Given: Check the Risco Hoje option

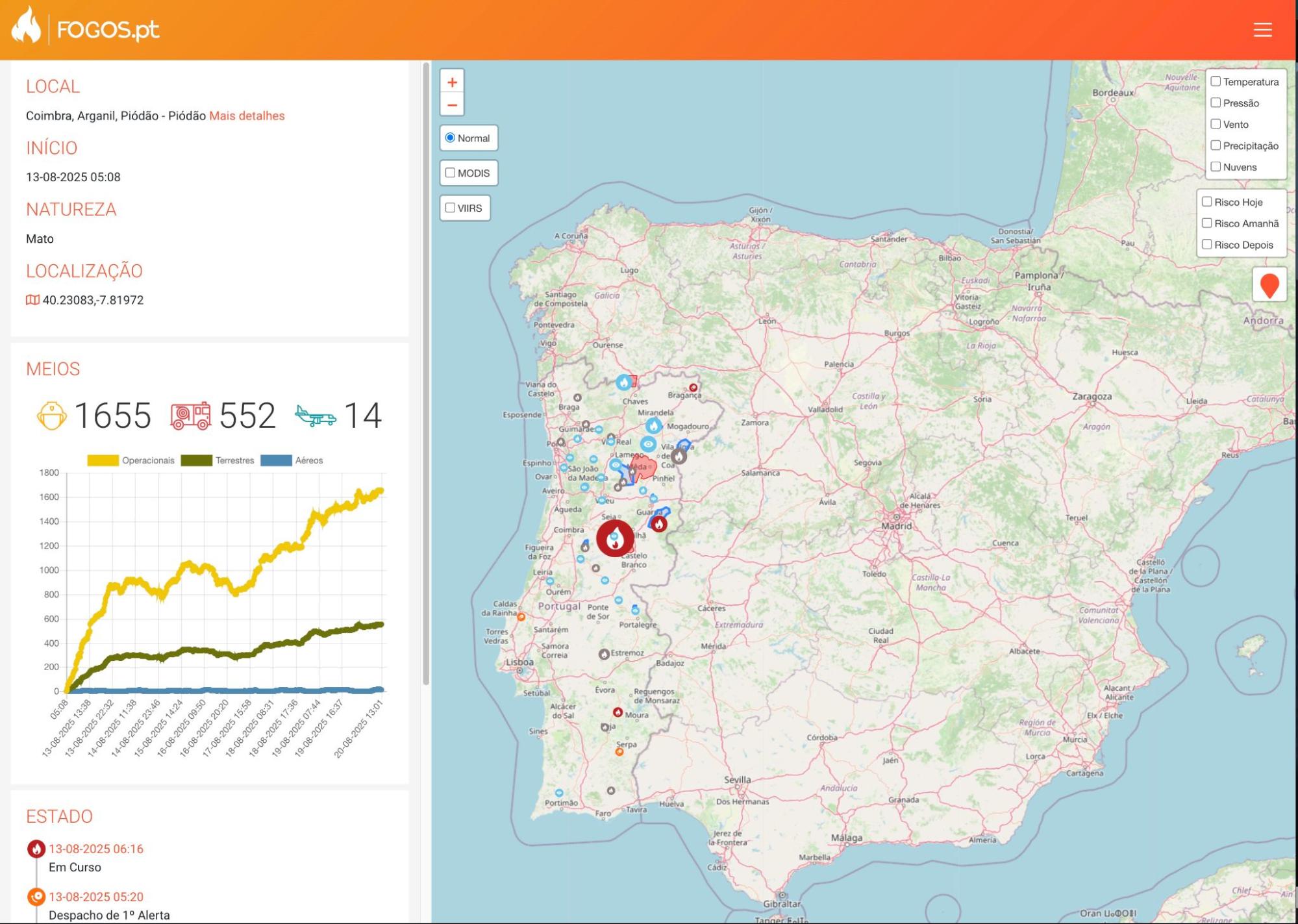Looking at the screenshot, I should (1206, 202).
